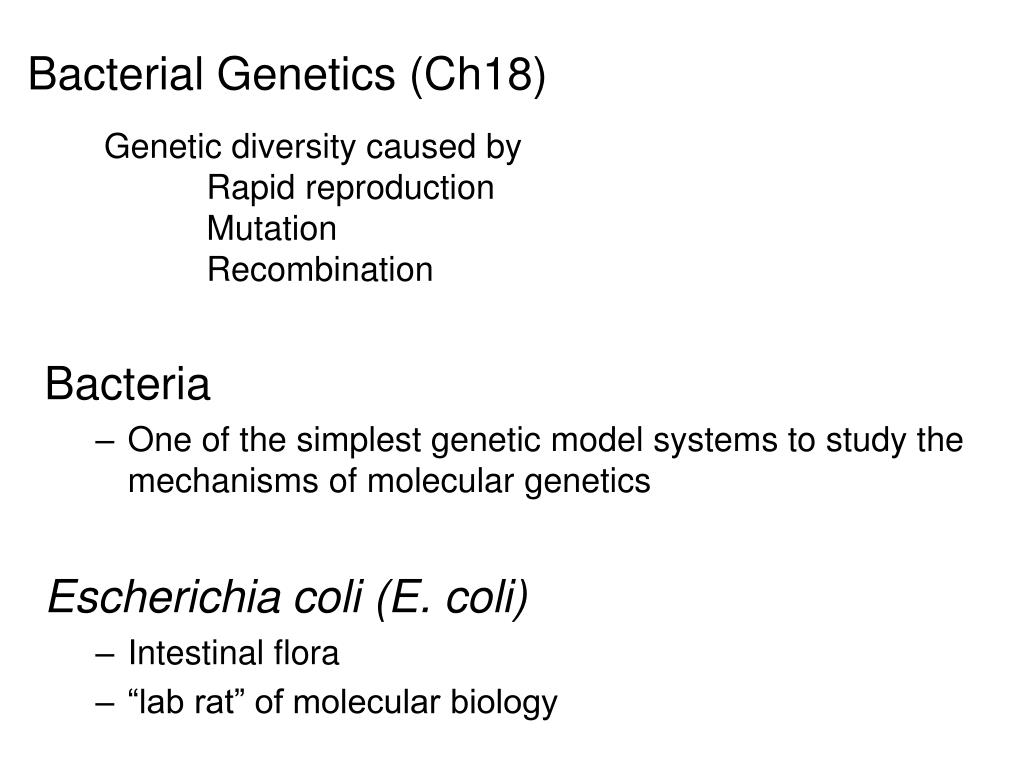The image size is (1024, 768).
Task: Click the Bacteria heading
Action: 128,383
